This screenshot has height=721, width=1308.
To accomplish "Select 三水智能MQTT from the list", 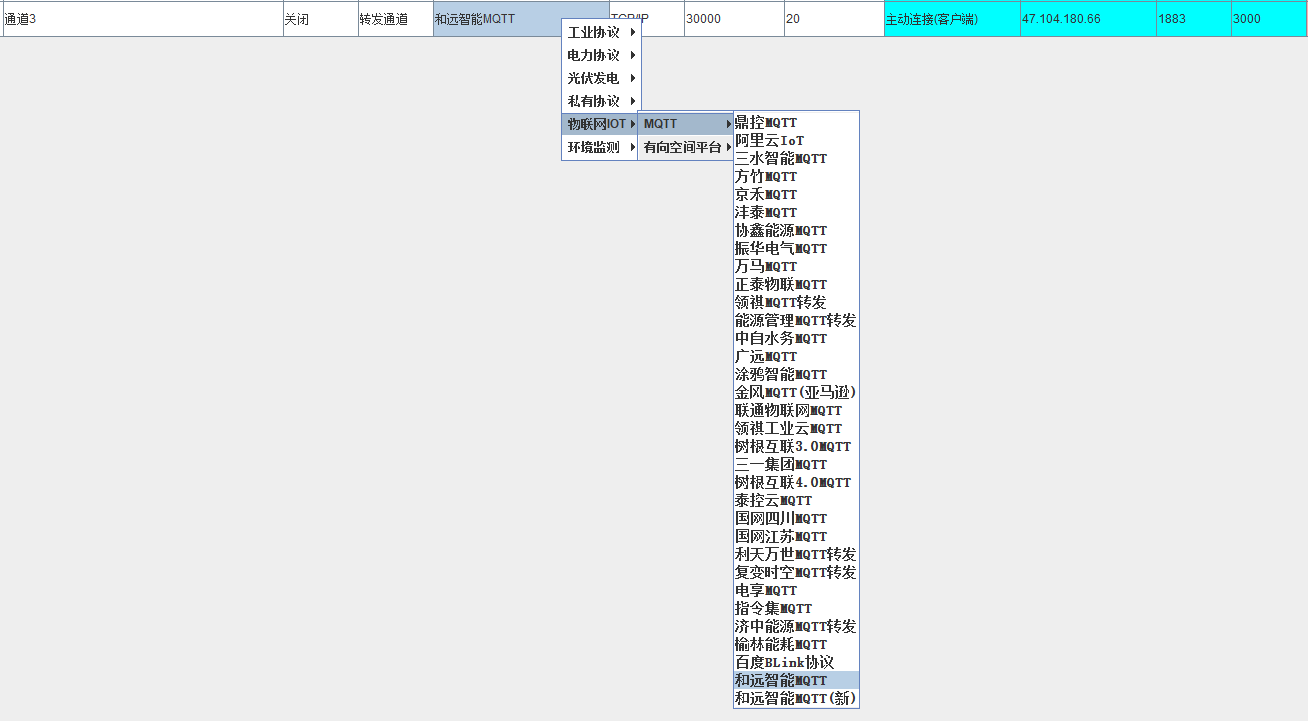I will (796, 158).
